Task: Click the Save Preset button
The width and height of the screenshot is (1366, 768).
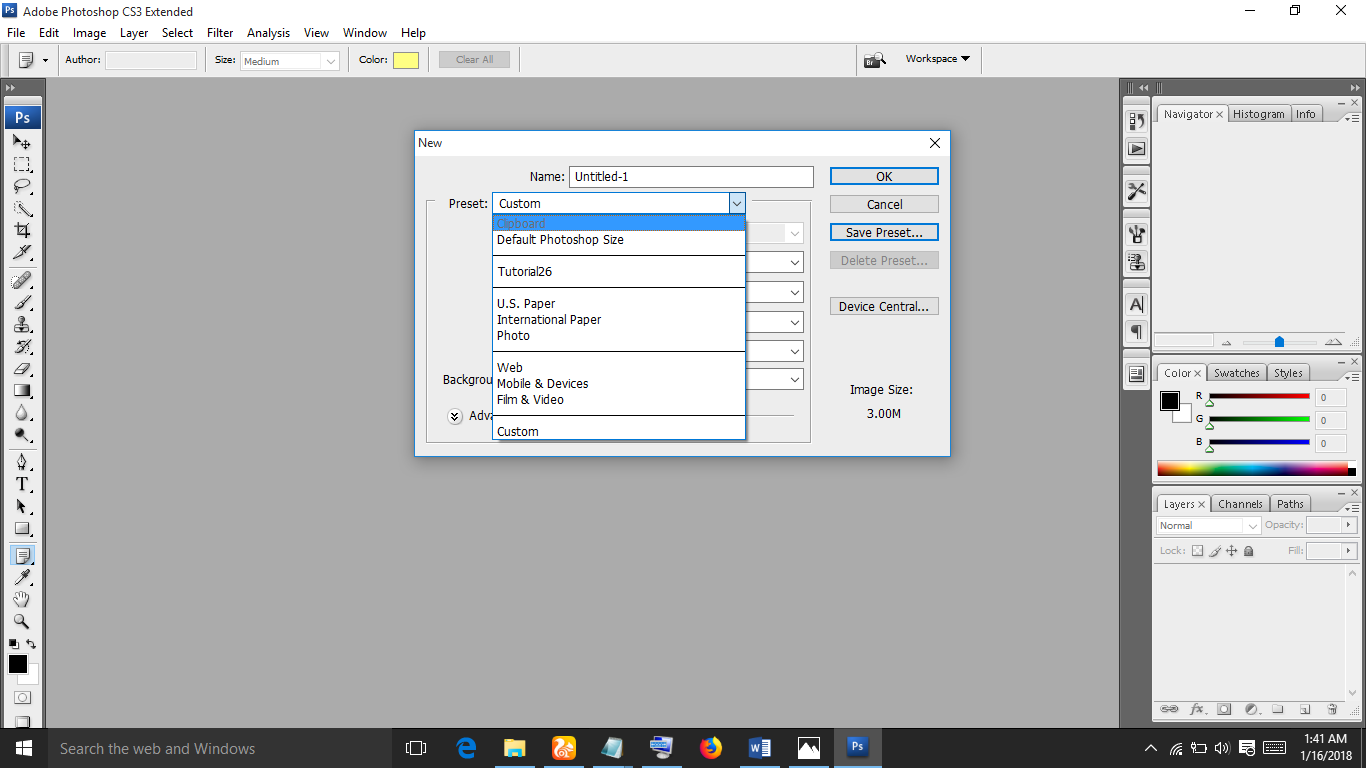Action: point(884,232)
